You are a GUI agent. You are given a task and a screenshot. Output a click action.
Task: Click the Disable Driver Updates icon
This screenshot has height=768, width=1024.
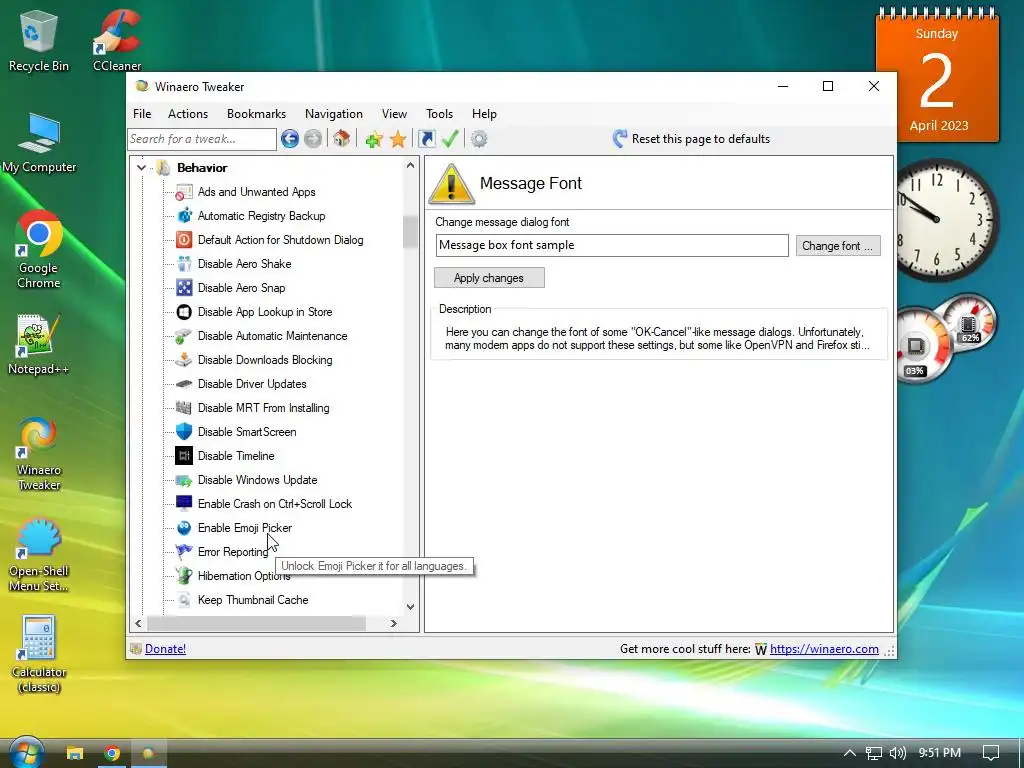pos(184,384)
